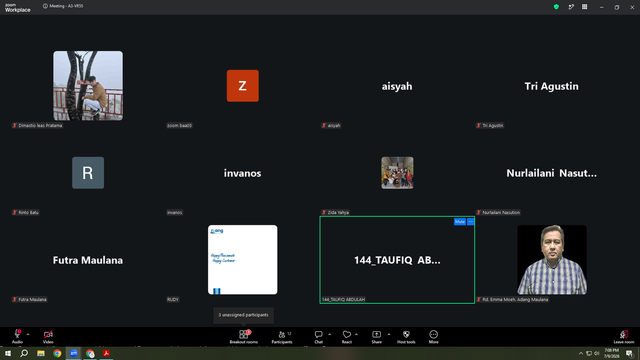
Task: Expand chat options arrow next to Chat
Action: pos(329,334)
